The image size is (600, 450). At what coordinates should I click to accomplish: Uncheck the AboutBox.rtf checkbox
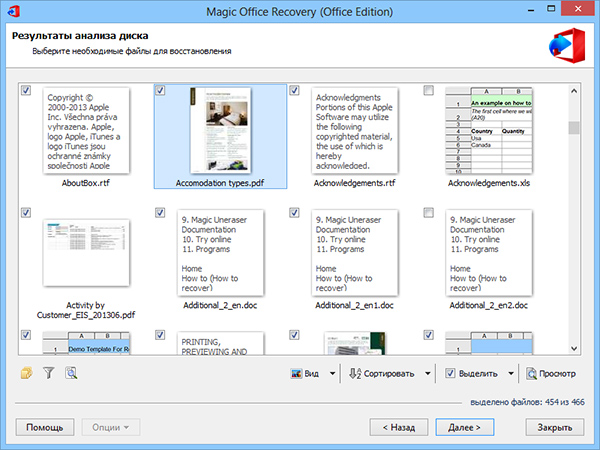coord(26,90)
